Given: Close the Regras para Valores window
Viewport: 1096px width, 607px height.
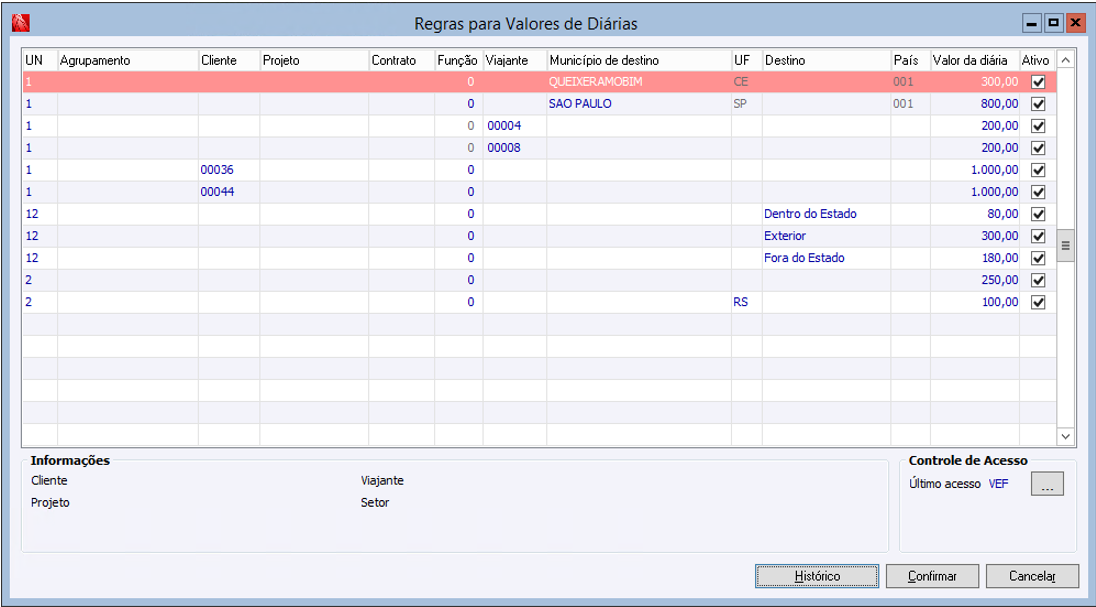Looking at the screenshot, I should (x=1074, y=24).
